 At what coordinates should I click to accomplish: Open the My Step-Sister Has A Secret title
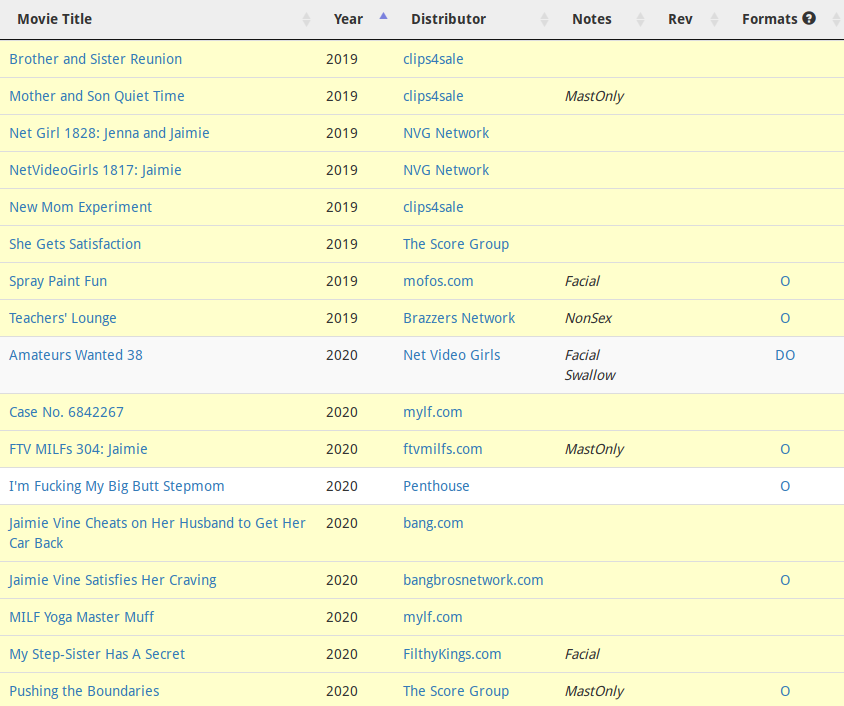tap(97, 654)
